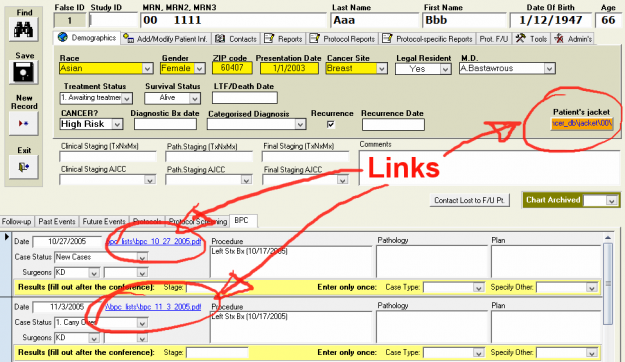This screenshot has height=362, width=625.
Task: Open the Admin's tab
Action: coord(573,39)
